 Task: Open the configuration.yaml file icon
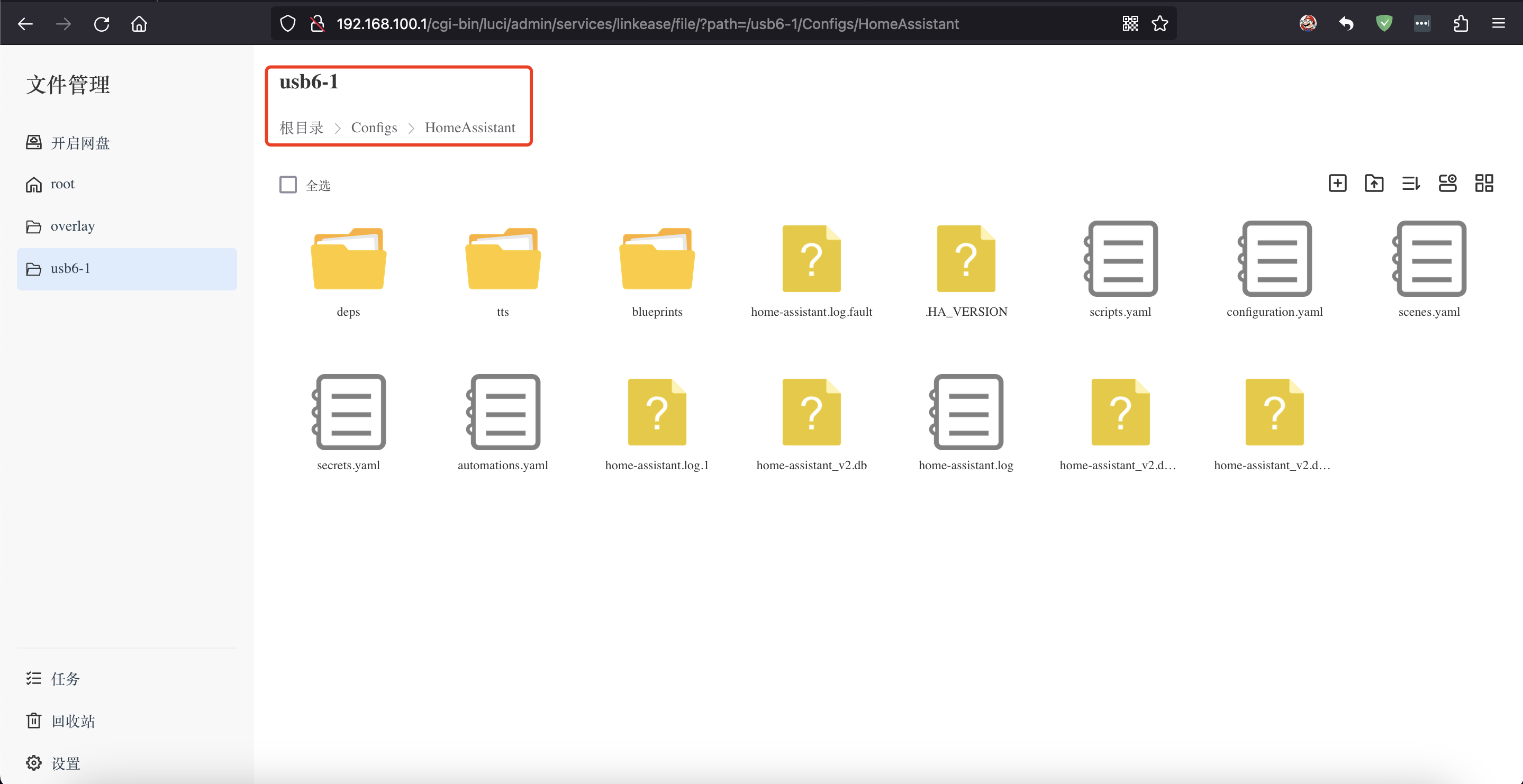click(x=1275, y=258)
